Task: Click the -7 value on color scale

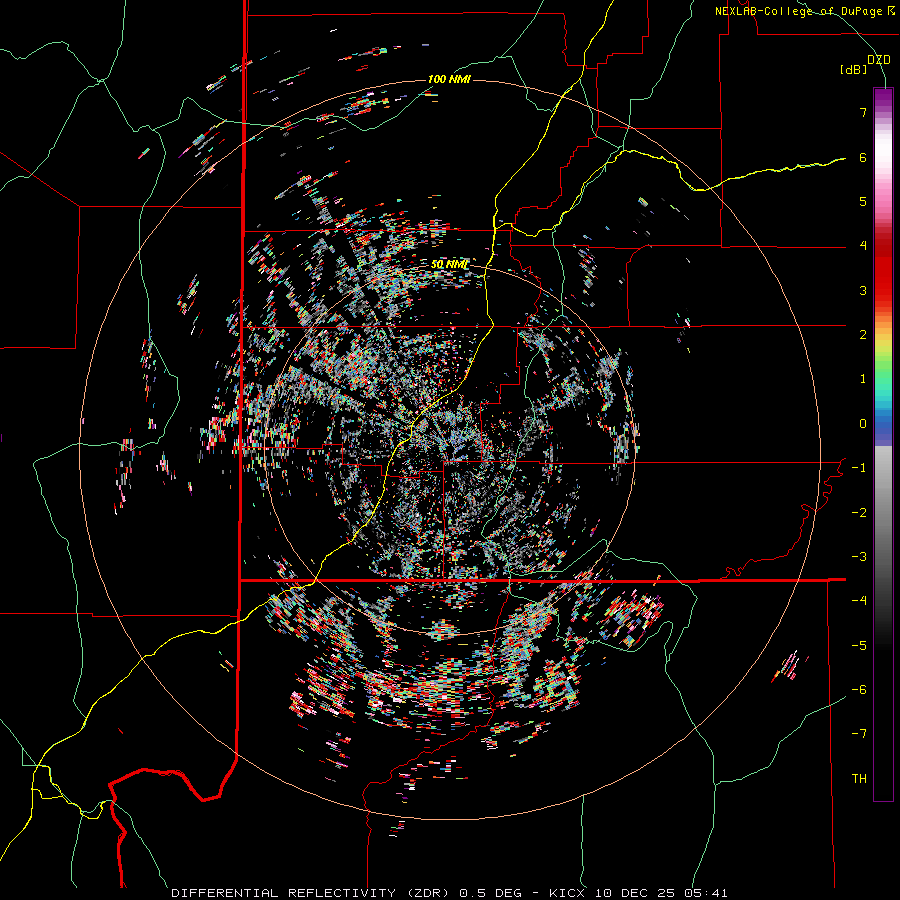Action: pos(859,734)
